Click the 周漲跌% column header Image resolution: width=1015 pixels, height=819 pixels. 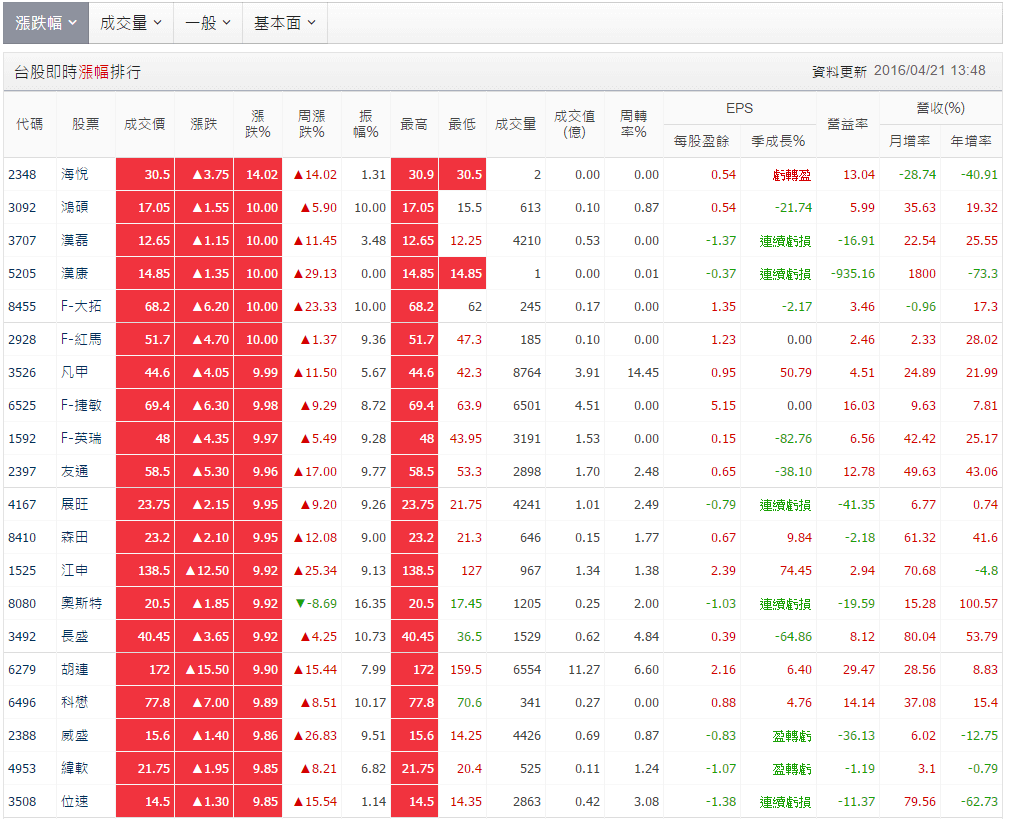[312, 124]
